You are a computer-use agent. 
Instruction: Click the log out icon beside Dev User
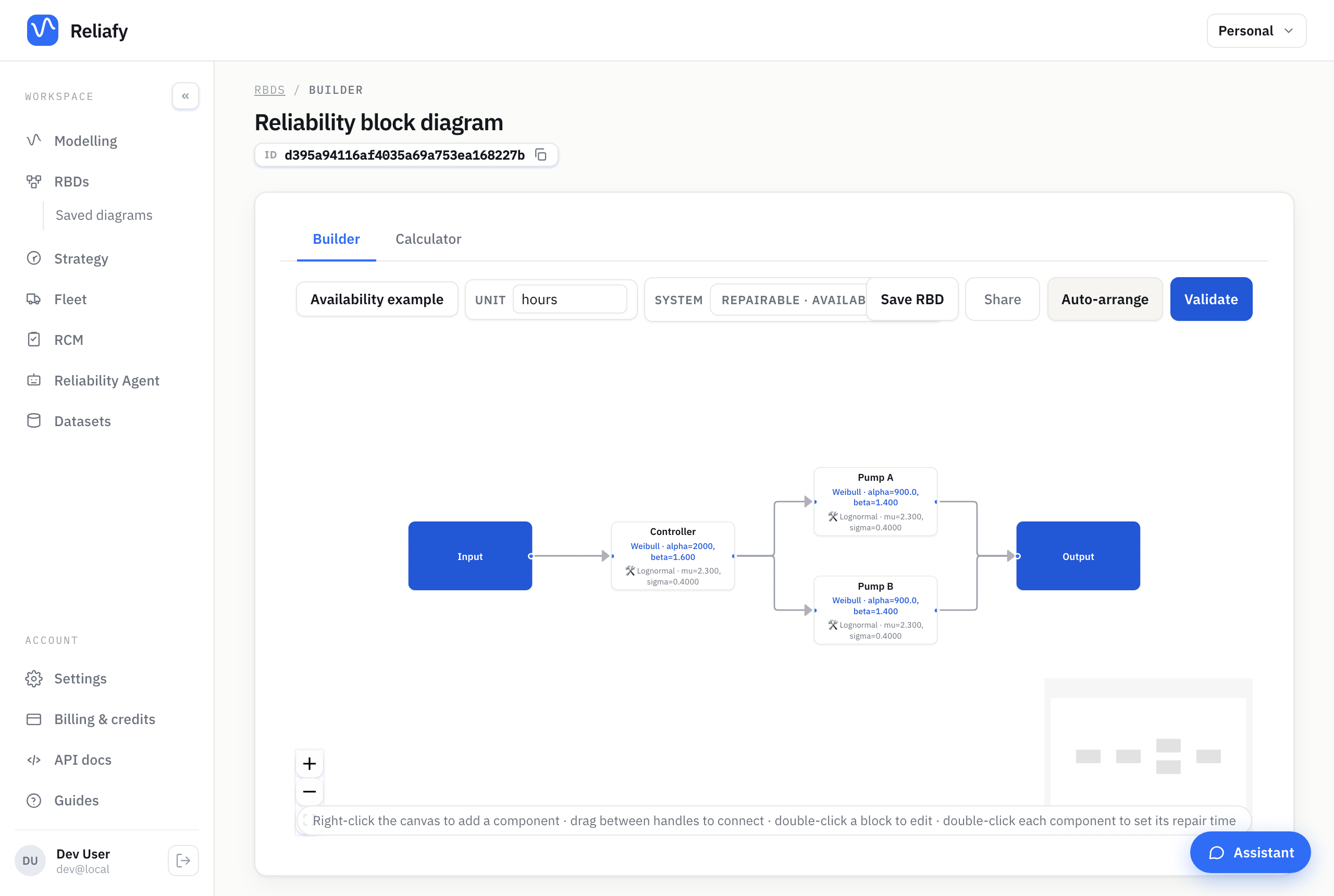coord(183,860)
